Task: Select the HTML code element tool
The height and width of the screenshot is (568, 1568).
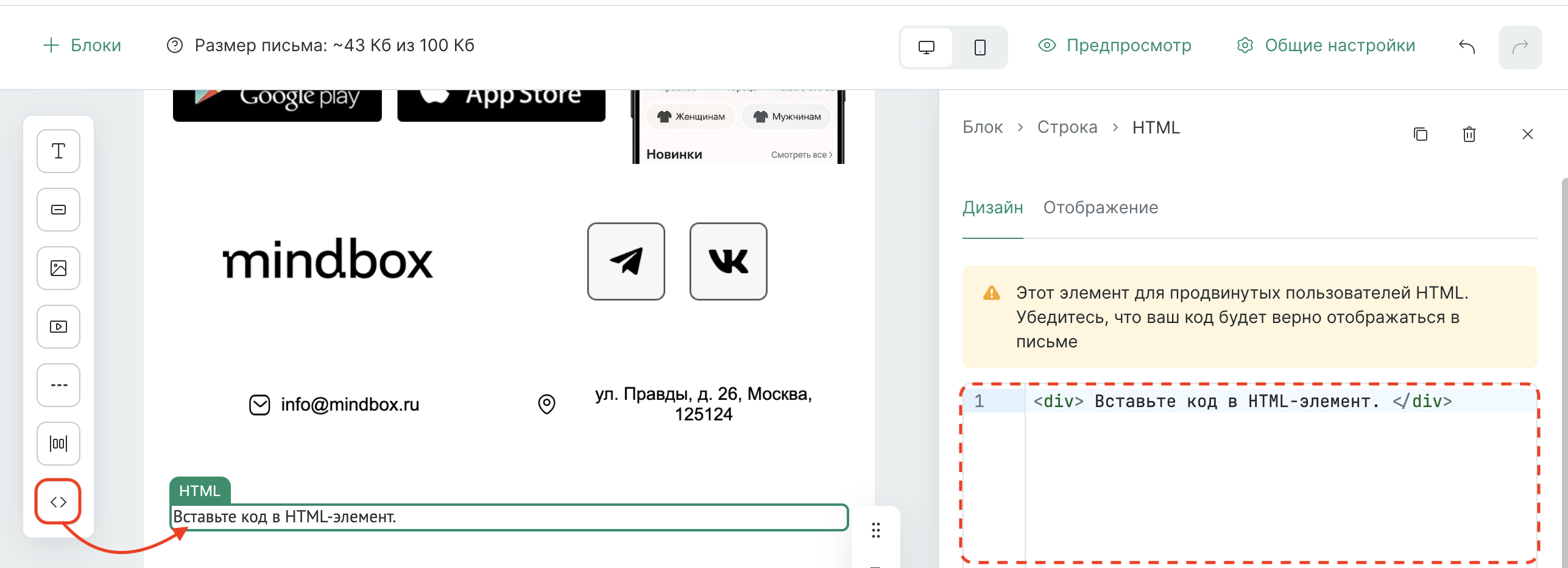Action: [58, 502]
